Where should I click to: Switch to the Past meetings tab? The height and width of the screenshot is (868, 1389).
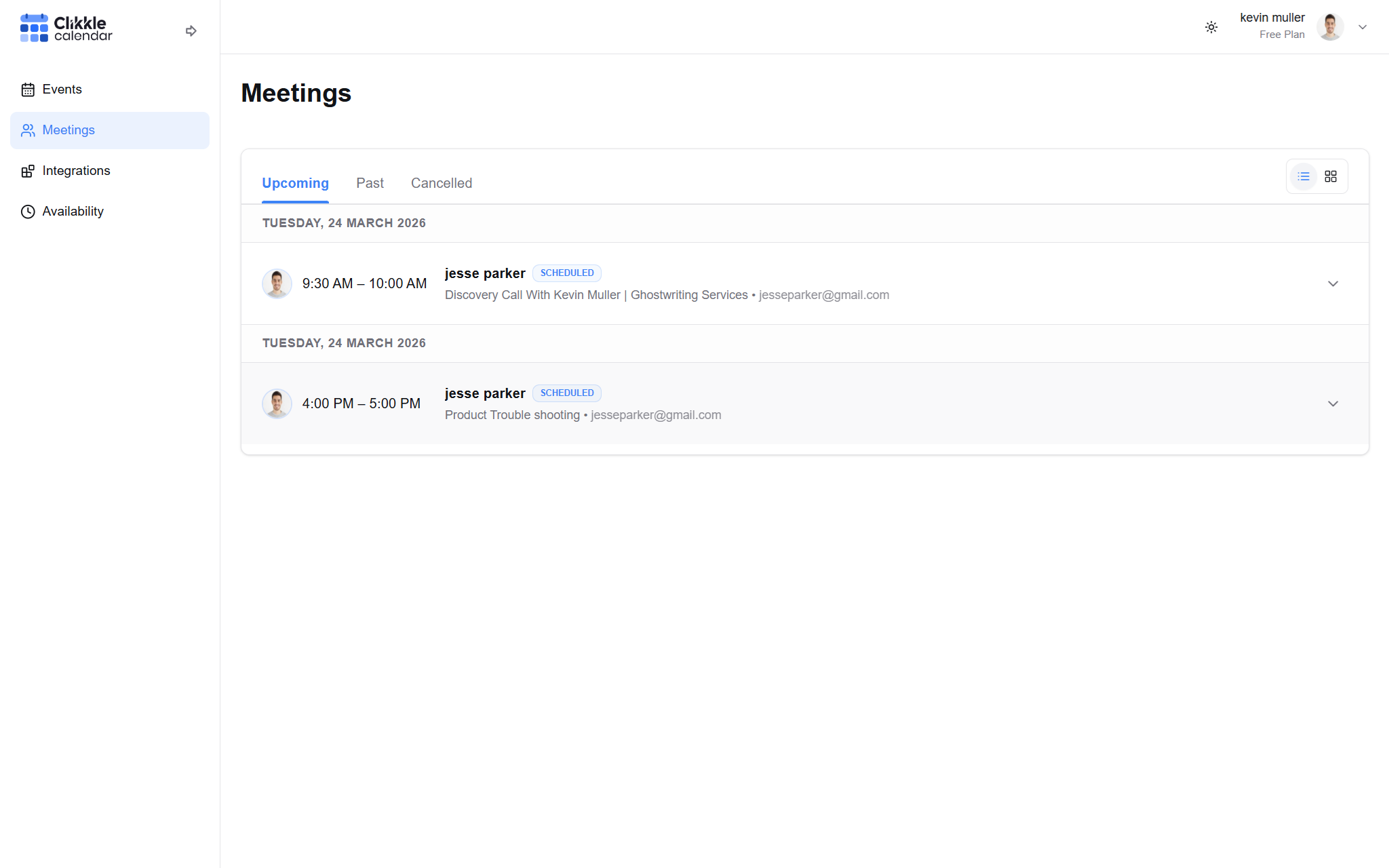click(x=370, y=183)
